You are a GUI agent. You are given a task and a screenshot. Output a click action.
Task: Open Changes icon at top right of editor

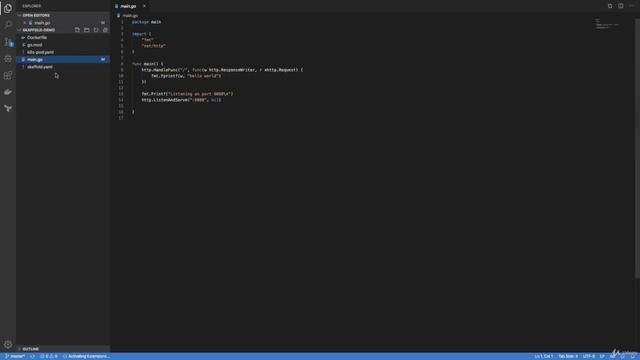610,6
